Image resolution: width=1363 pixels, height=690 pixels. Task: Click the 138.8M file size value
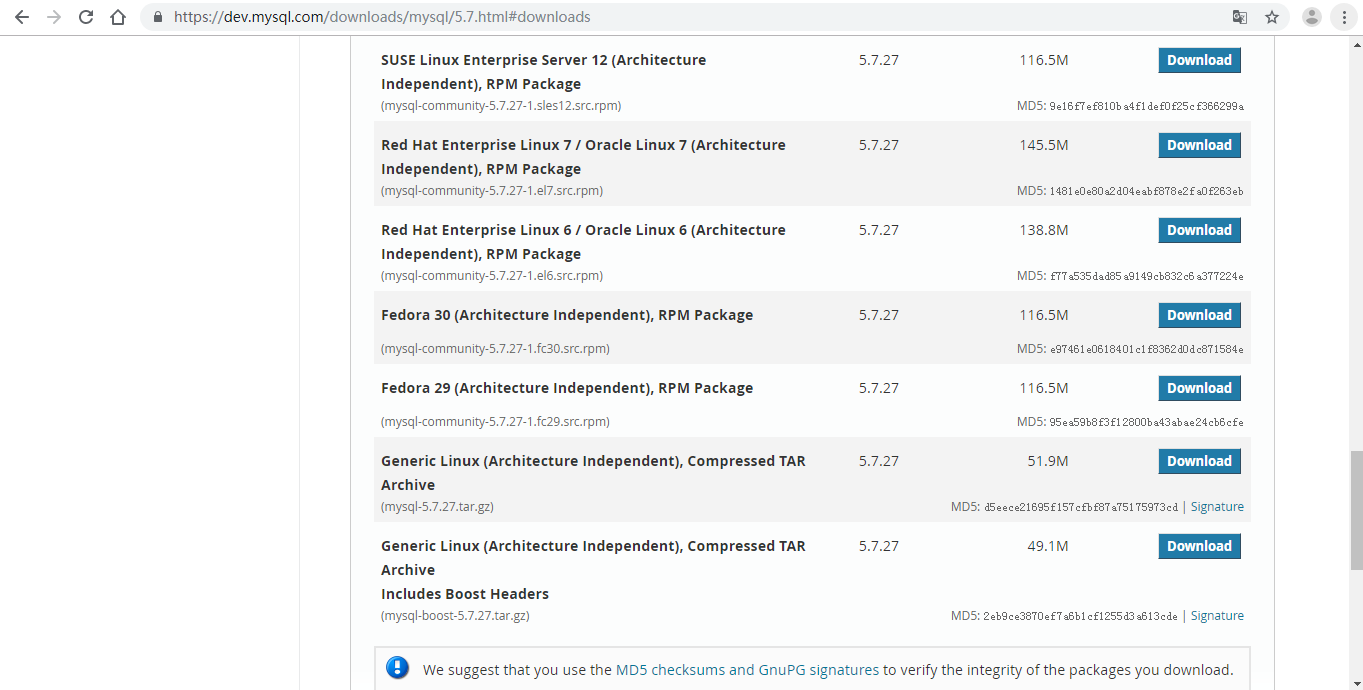coord(1044,230)
